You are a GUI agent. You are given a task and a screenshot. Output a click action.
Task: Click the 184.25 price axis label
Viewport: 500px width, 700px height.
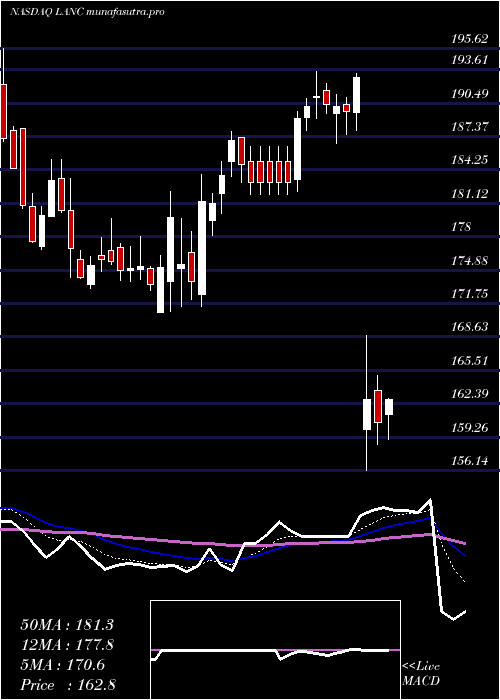point(469,160)
